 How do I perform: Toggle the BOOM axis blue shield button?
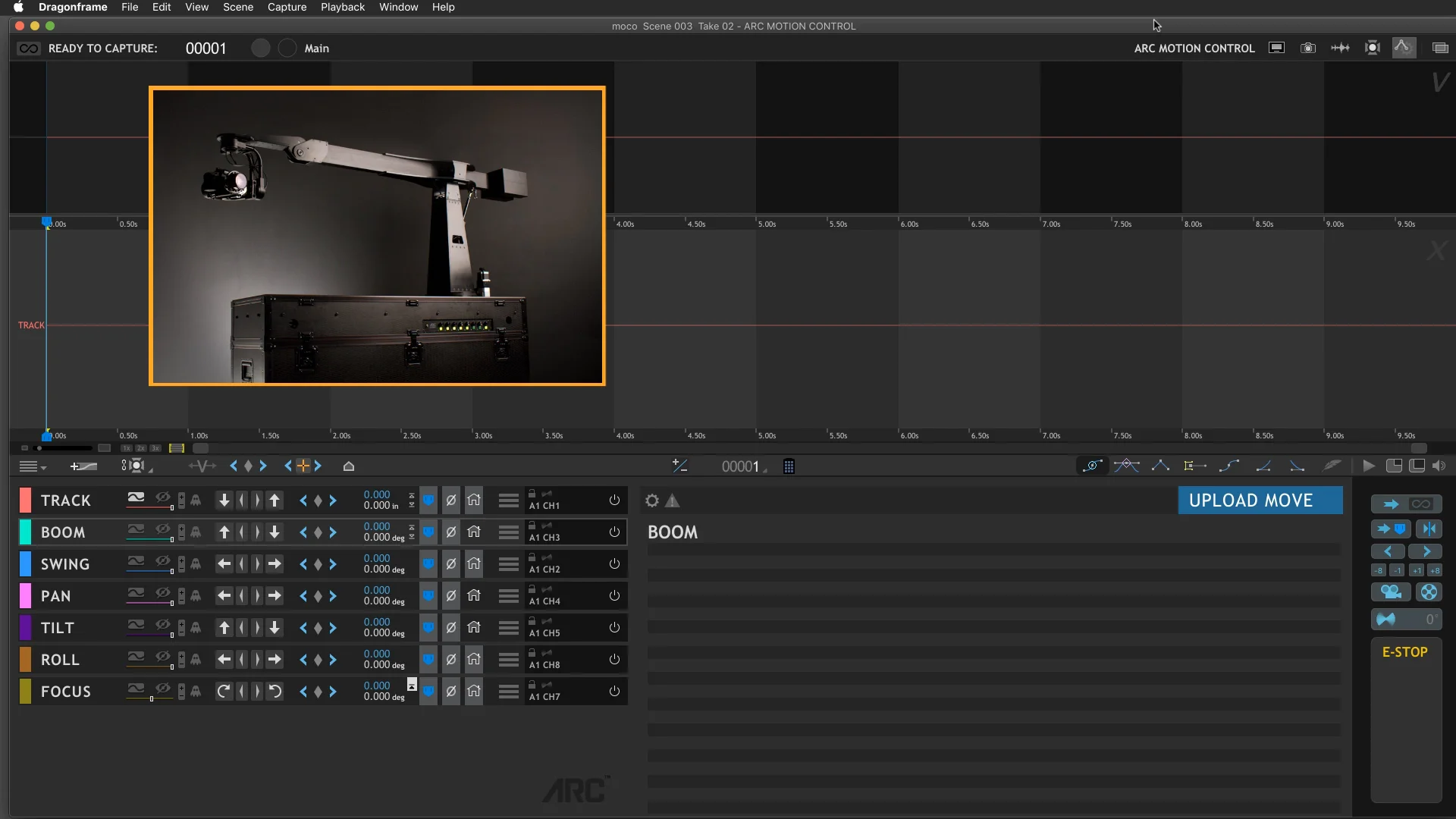pyautogui.click(x=428, y=532)
